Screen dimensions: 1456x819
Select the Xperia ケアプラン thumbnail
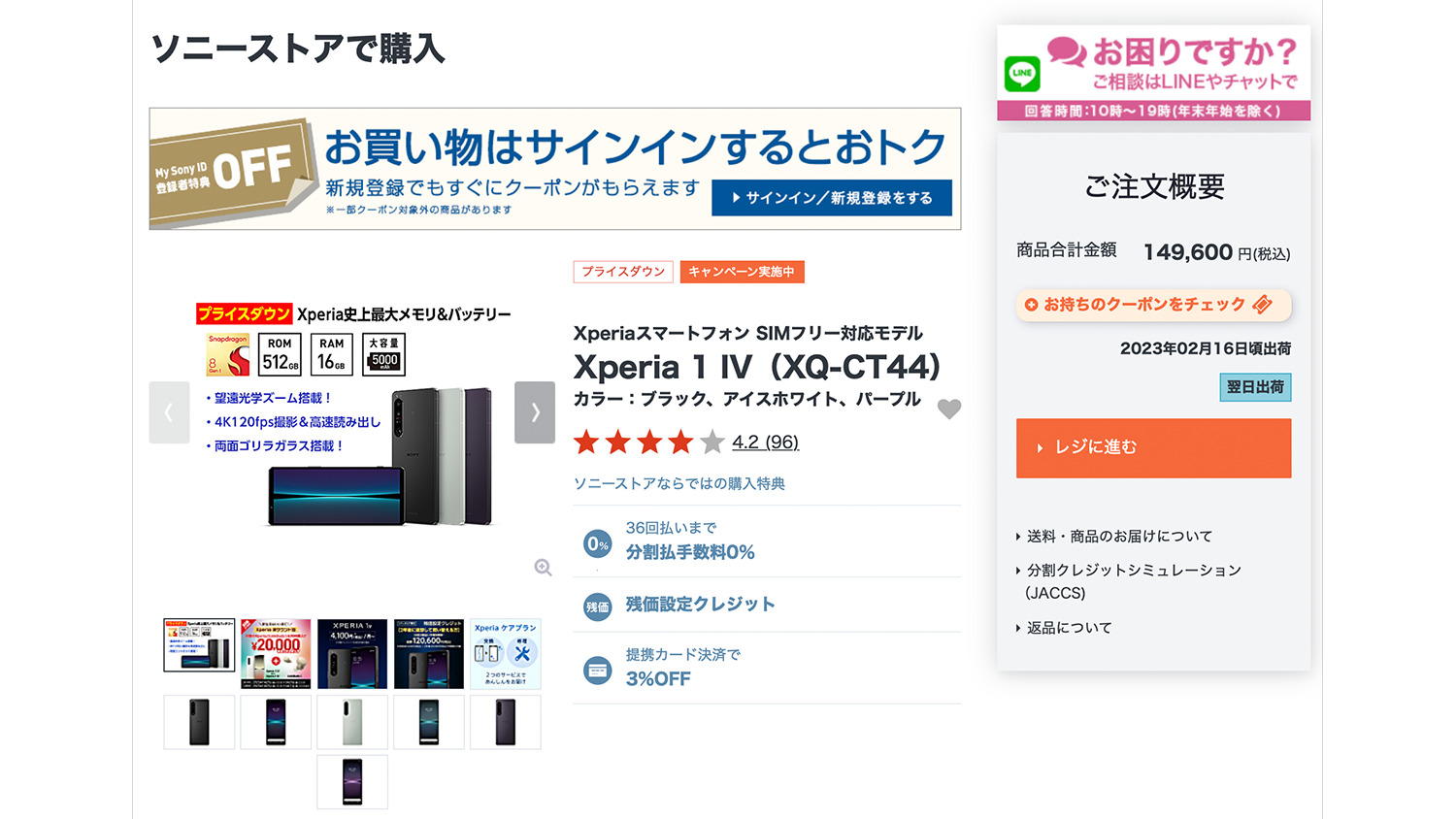pyautogui.click(x=505, y=654)
